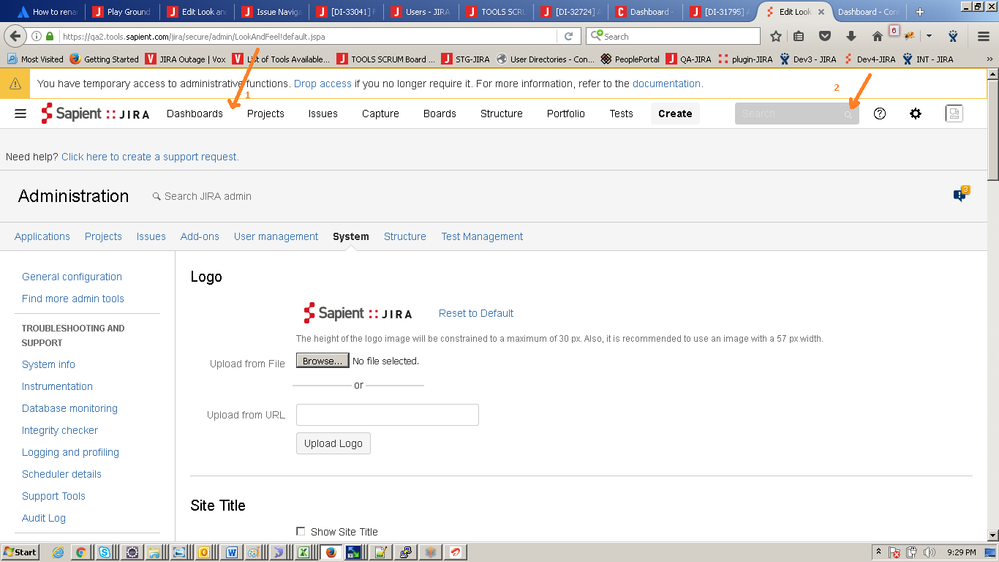Screen dimensions: 999x562
Task: Open the Firefox downloads arrow icon
Action: (851, 36)
